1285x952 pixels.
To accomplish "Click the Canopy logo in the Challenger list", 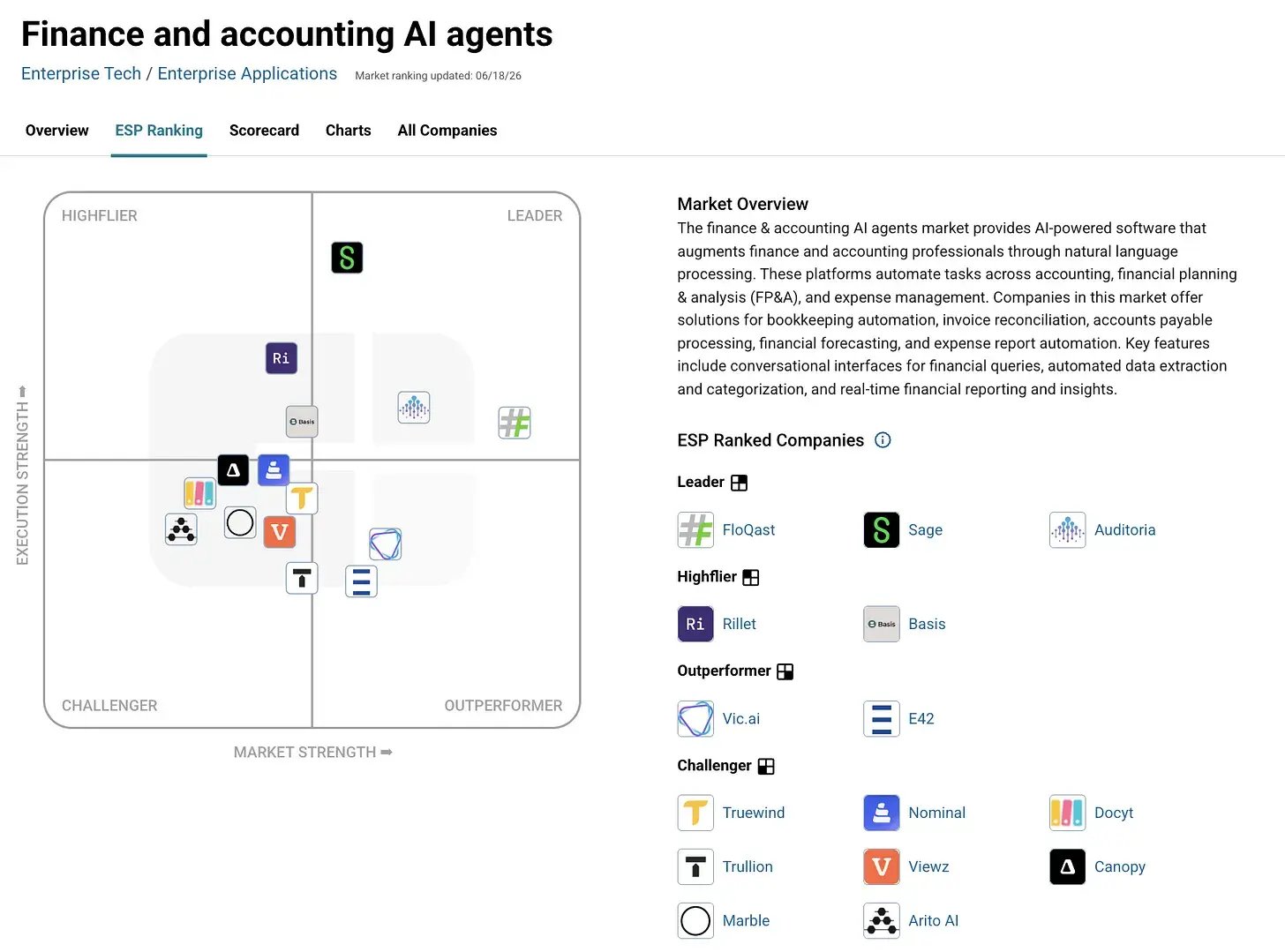I will (x=1068, y=866).
